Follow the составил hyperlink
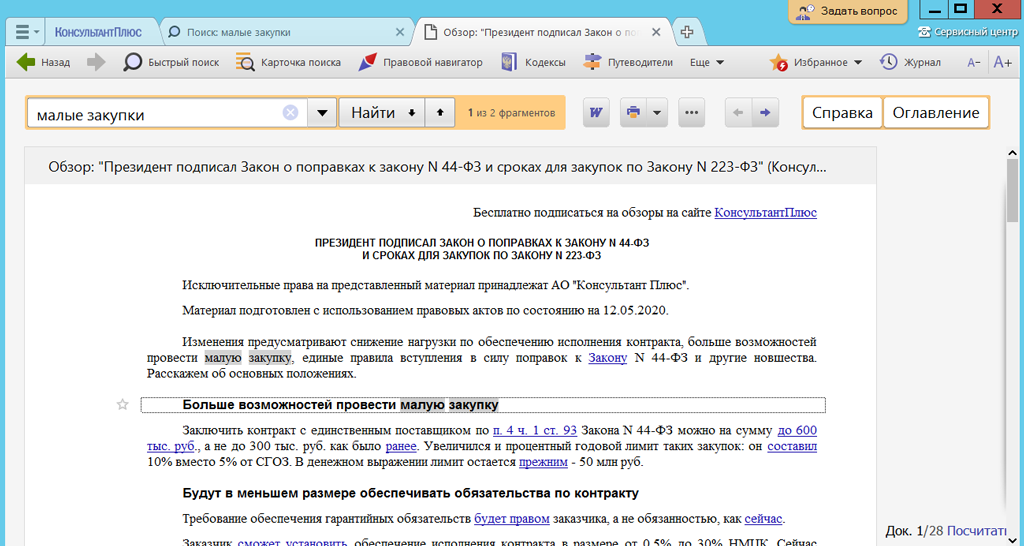 [792, 447]
